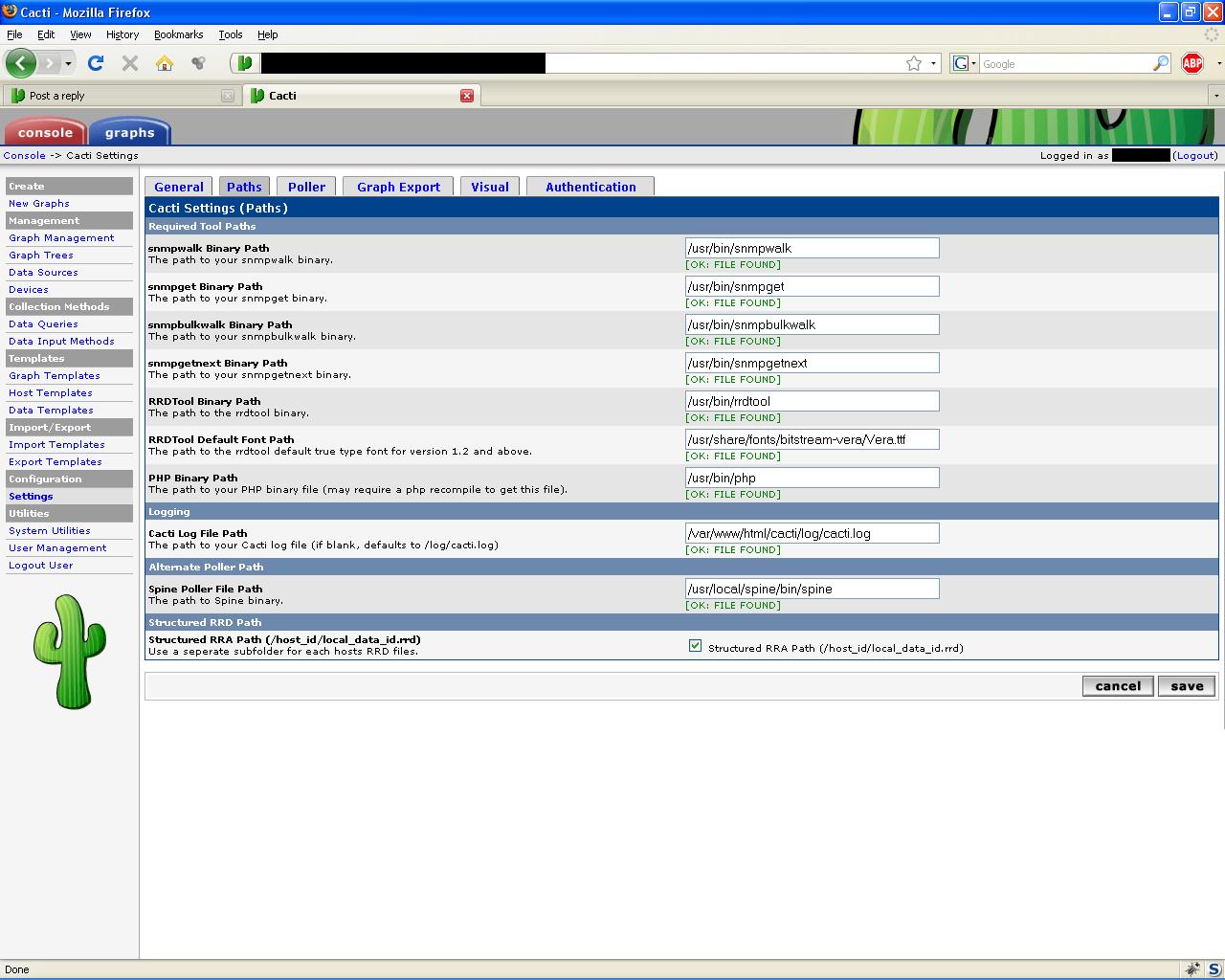Open Data Input Methods in the sidebar
The height and width of the screenshot is (980, 1225).
[61, 341]
